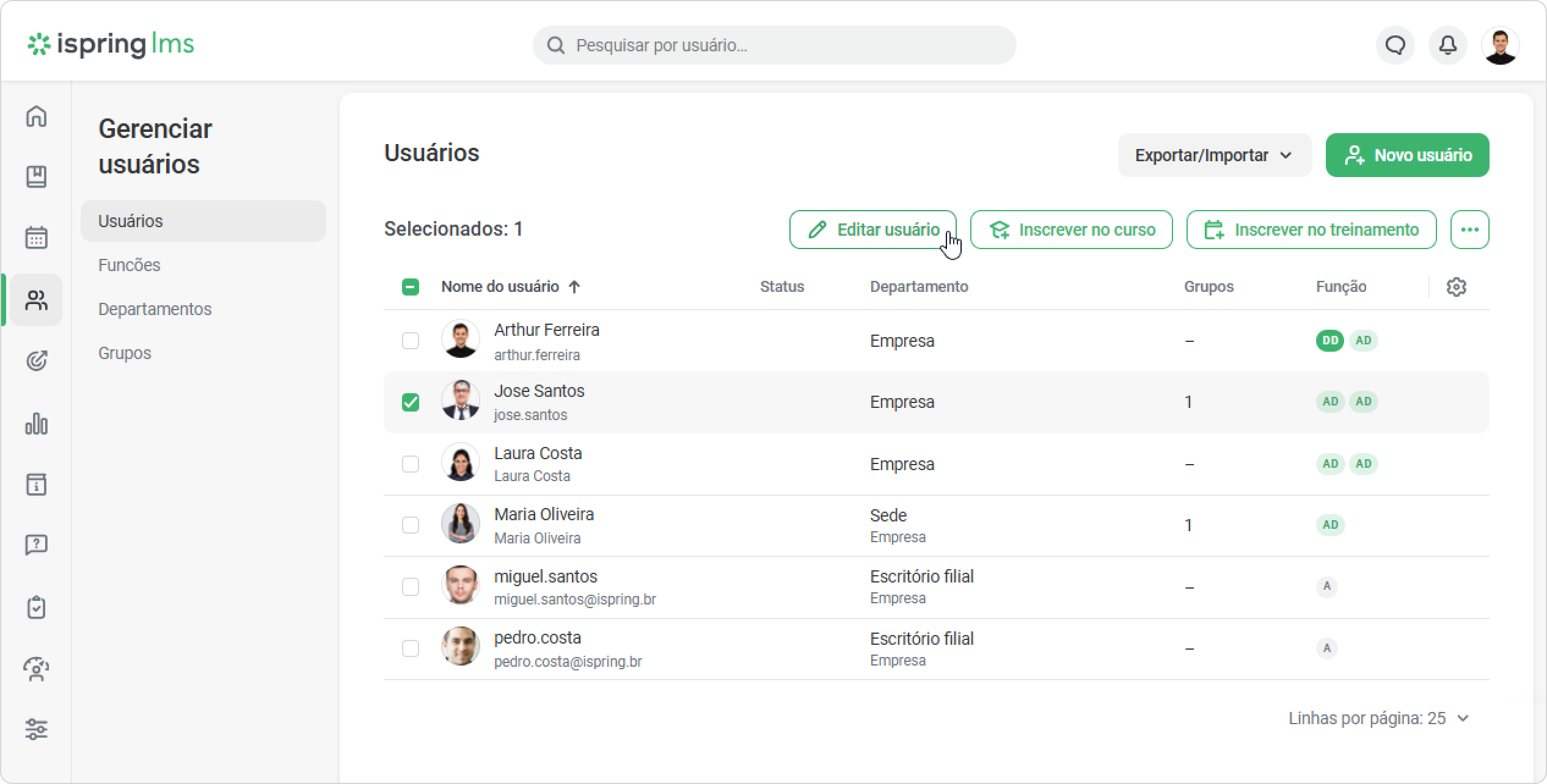Expand Exportar/Importar dropdown

[x=1215, y=155]
